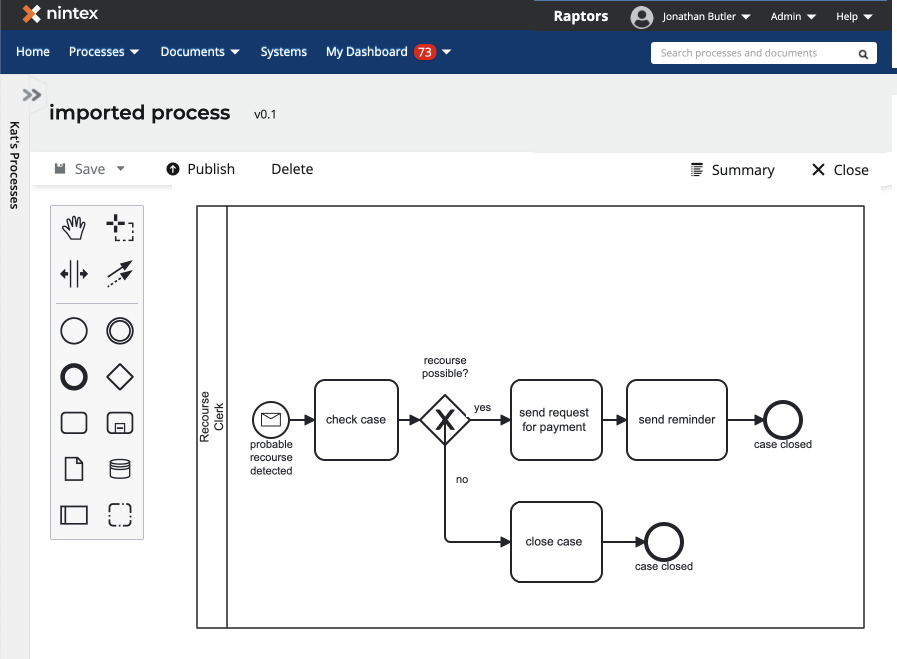Delete the imported process
Screen dimensions: 897x659
pyautogui.click(x=291, y=169)
